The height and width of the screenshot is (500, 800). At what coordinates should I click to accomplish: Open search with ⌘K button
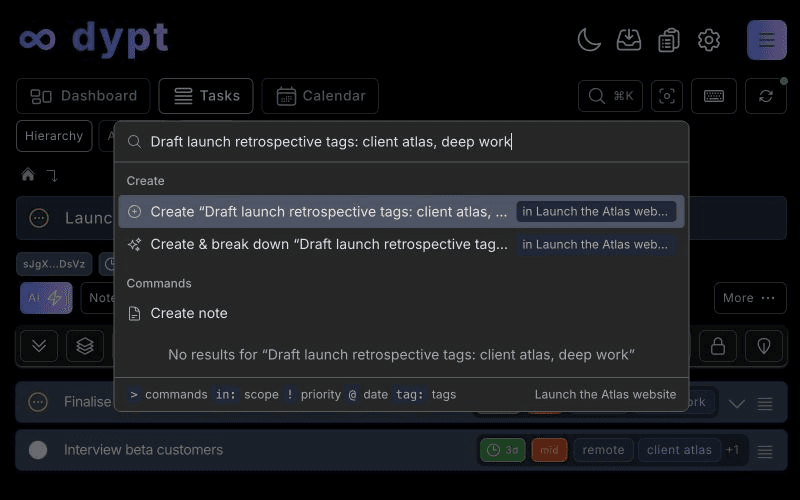[x=610, y=96]
